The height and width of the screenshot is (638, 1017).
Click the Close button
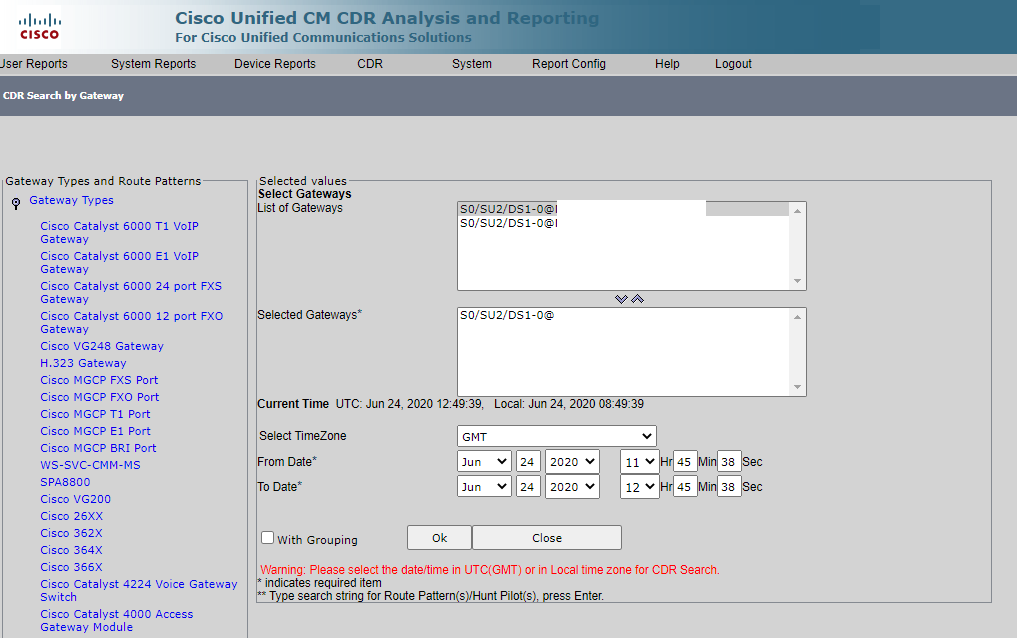tap(546, 537)
